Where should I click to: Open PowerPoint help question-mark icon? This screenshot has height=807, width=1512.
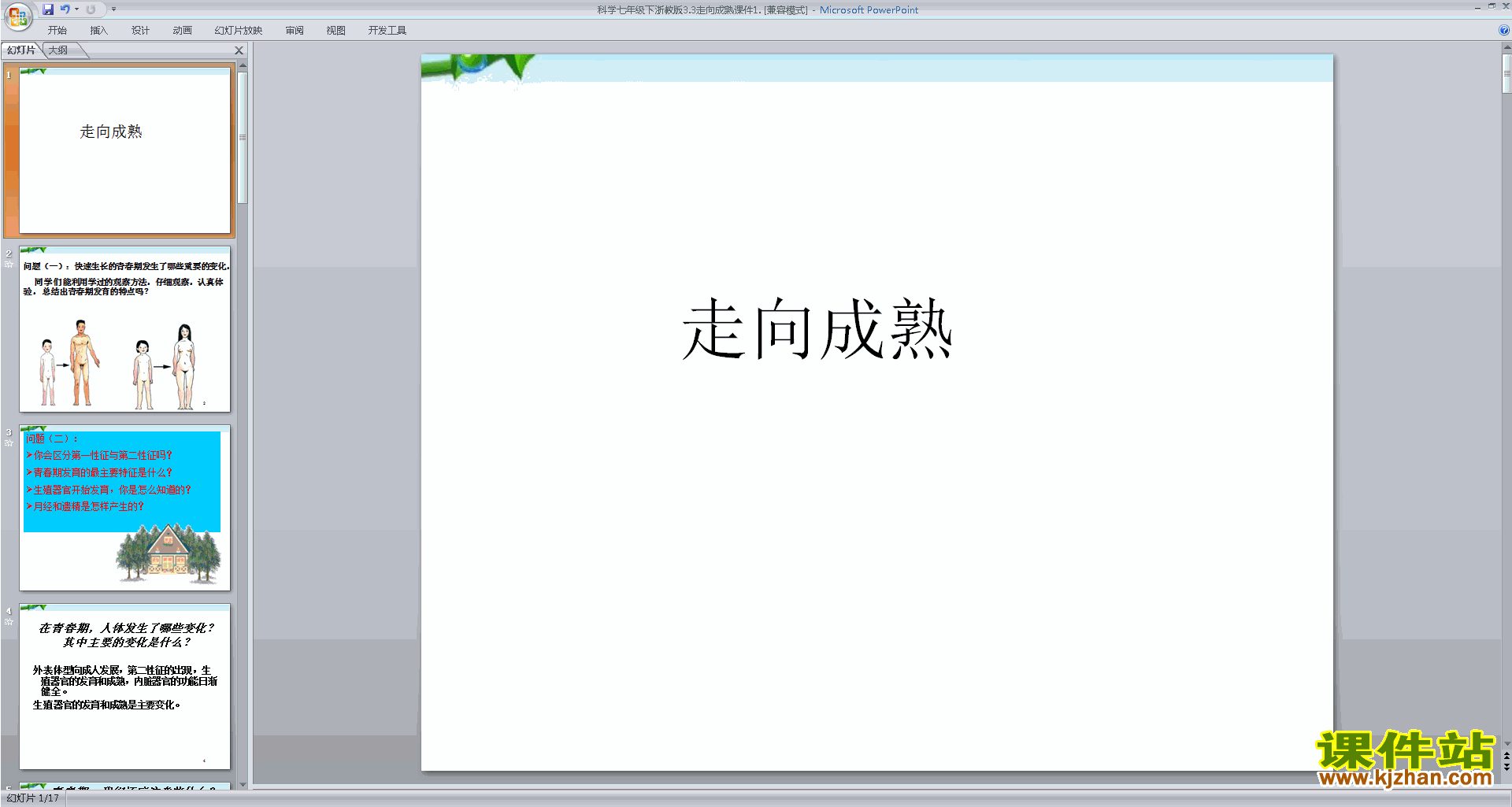(1503, 30)
